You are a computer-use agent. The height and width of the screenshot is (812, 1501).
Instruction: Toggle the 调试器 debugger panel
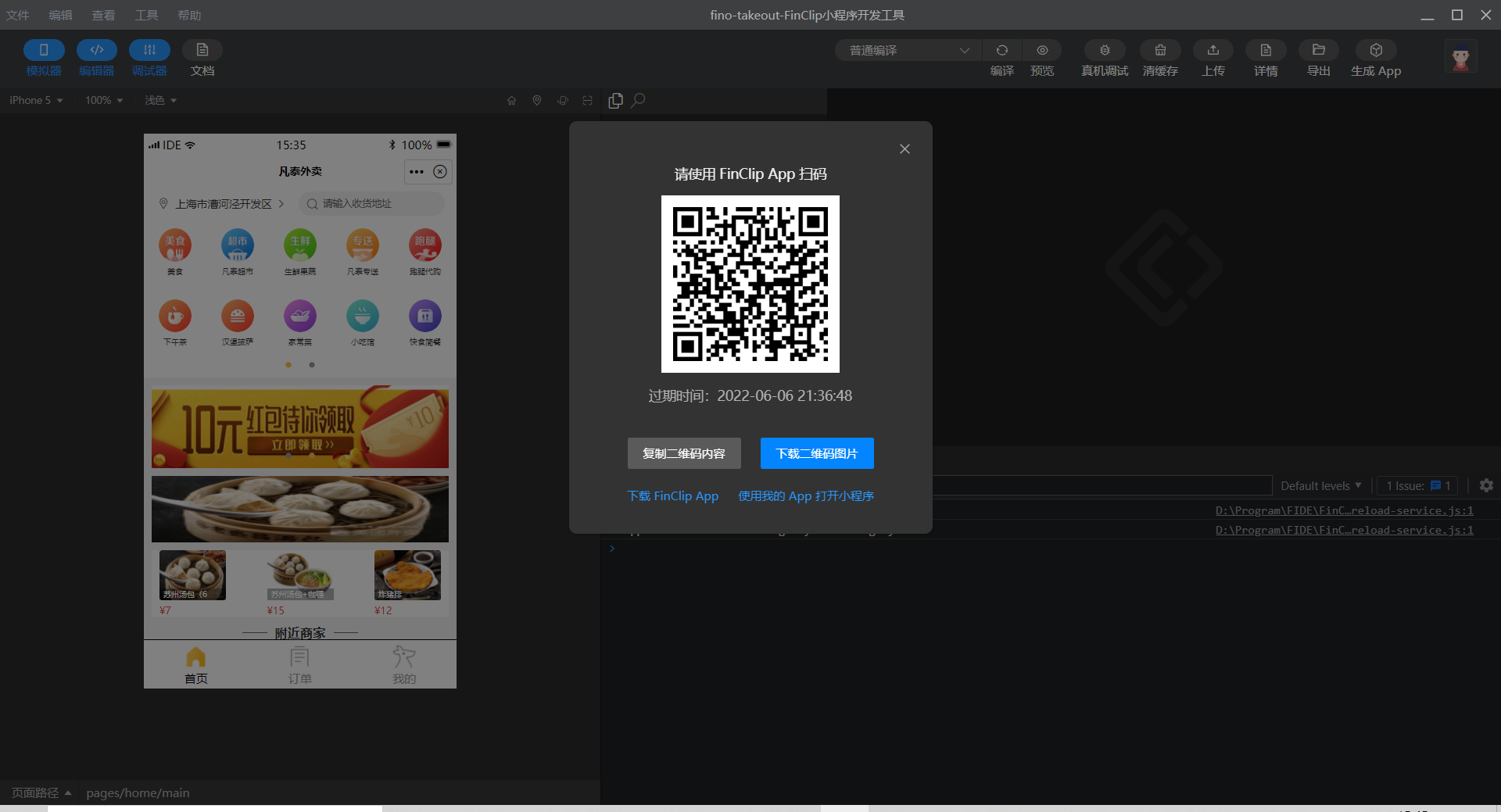click(x=149, y=50)
